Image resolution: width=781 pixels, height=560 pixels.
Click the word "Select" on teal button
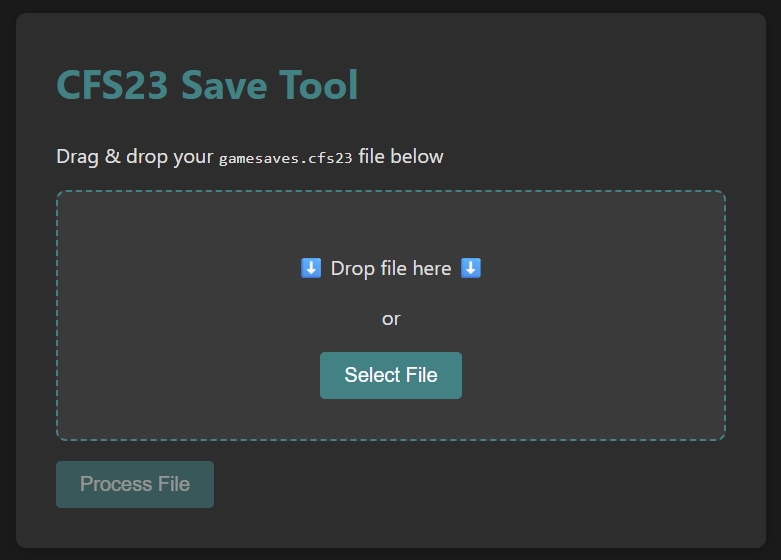373,375
